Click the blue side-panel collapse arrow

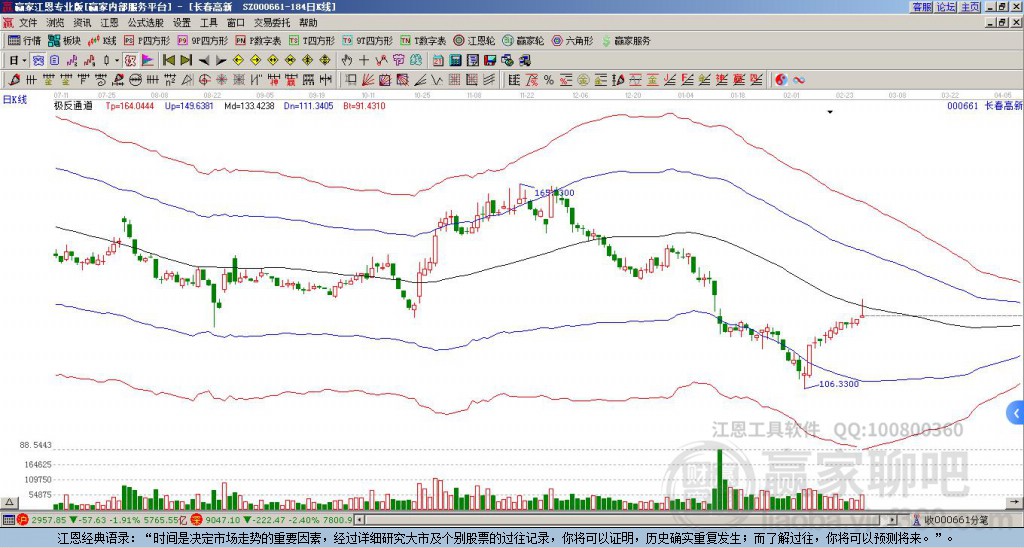coord(1016,412)
